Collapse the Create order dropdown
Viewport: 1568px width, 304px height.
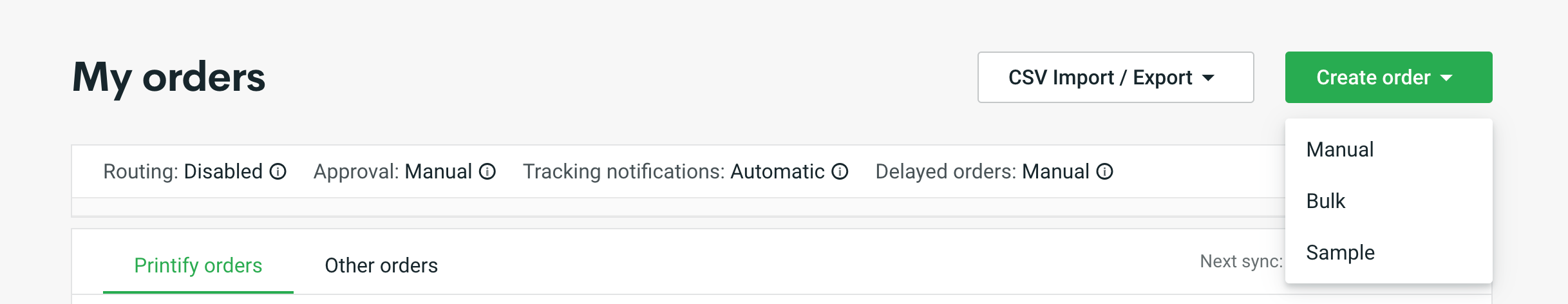[1388, 77]
